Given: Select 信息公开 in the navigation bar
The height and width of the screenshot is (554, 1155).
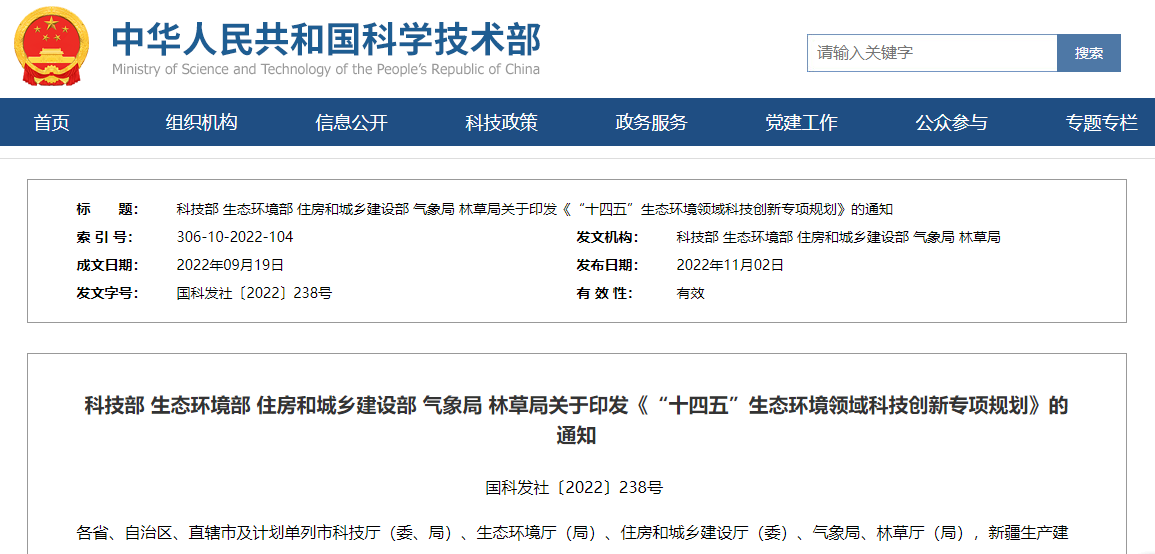Looking at the screenshot, I should coord(351,122).
